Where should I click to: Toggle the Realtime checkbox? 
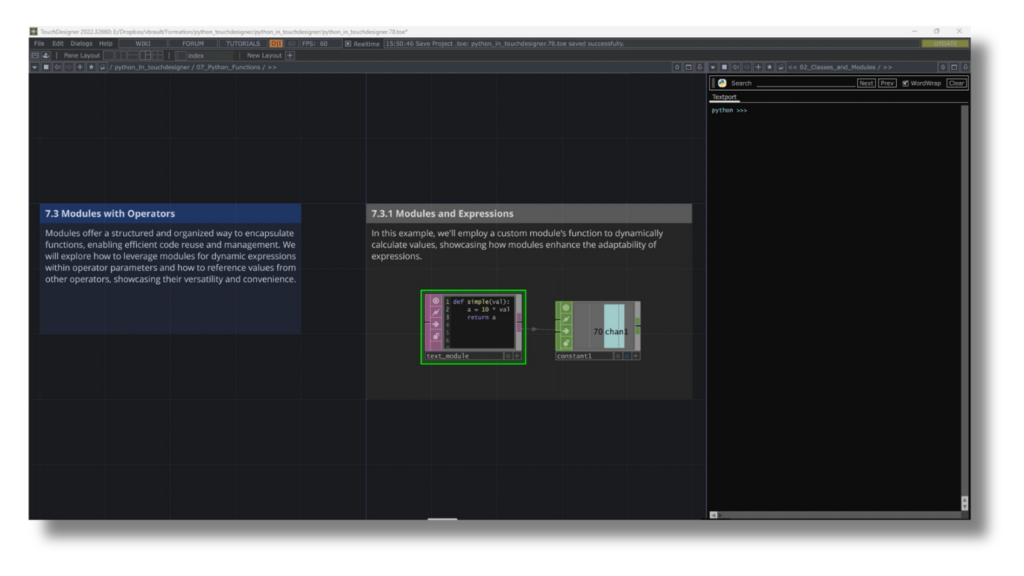pyautogui.click(x=348, y=44)
